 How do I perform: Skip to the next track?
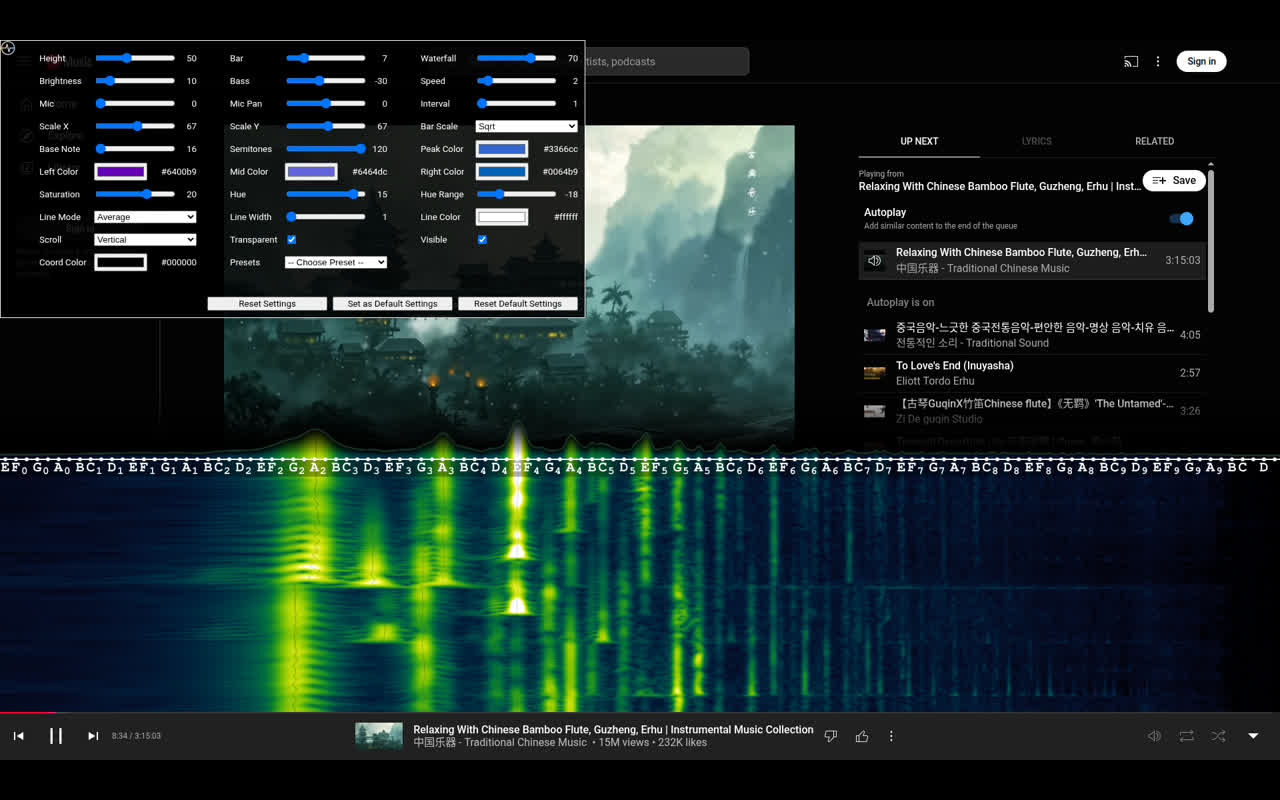(93, 736)
